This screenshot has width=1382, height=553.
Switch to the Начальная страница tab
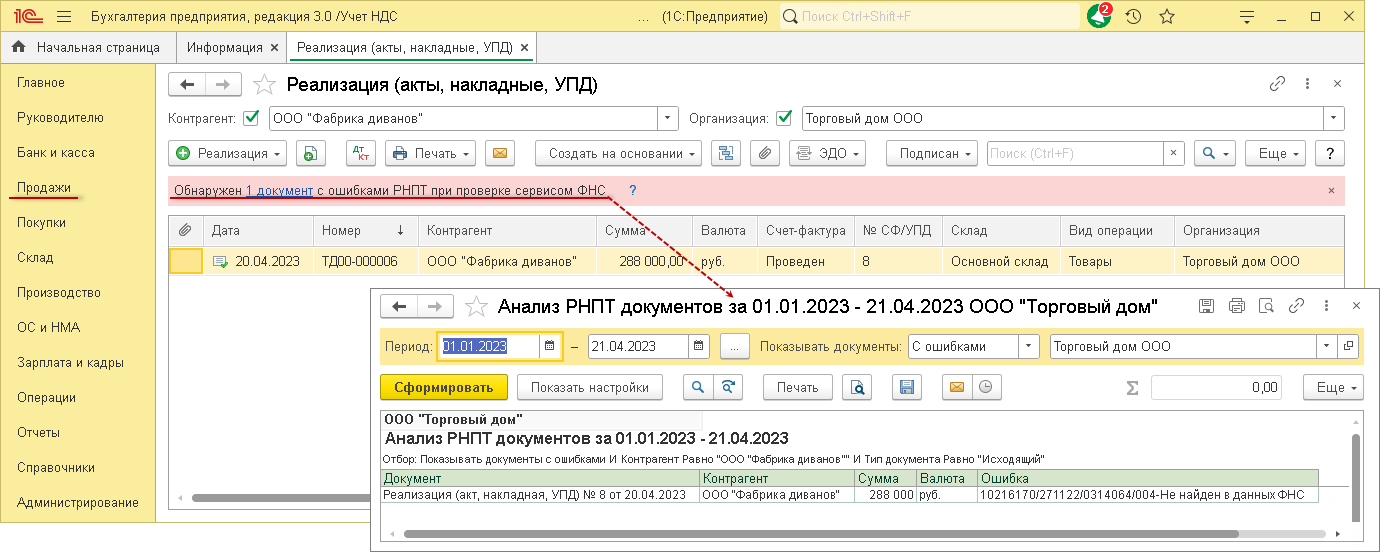pyautogui.click(x=86, y=47)
